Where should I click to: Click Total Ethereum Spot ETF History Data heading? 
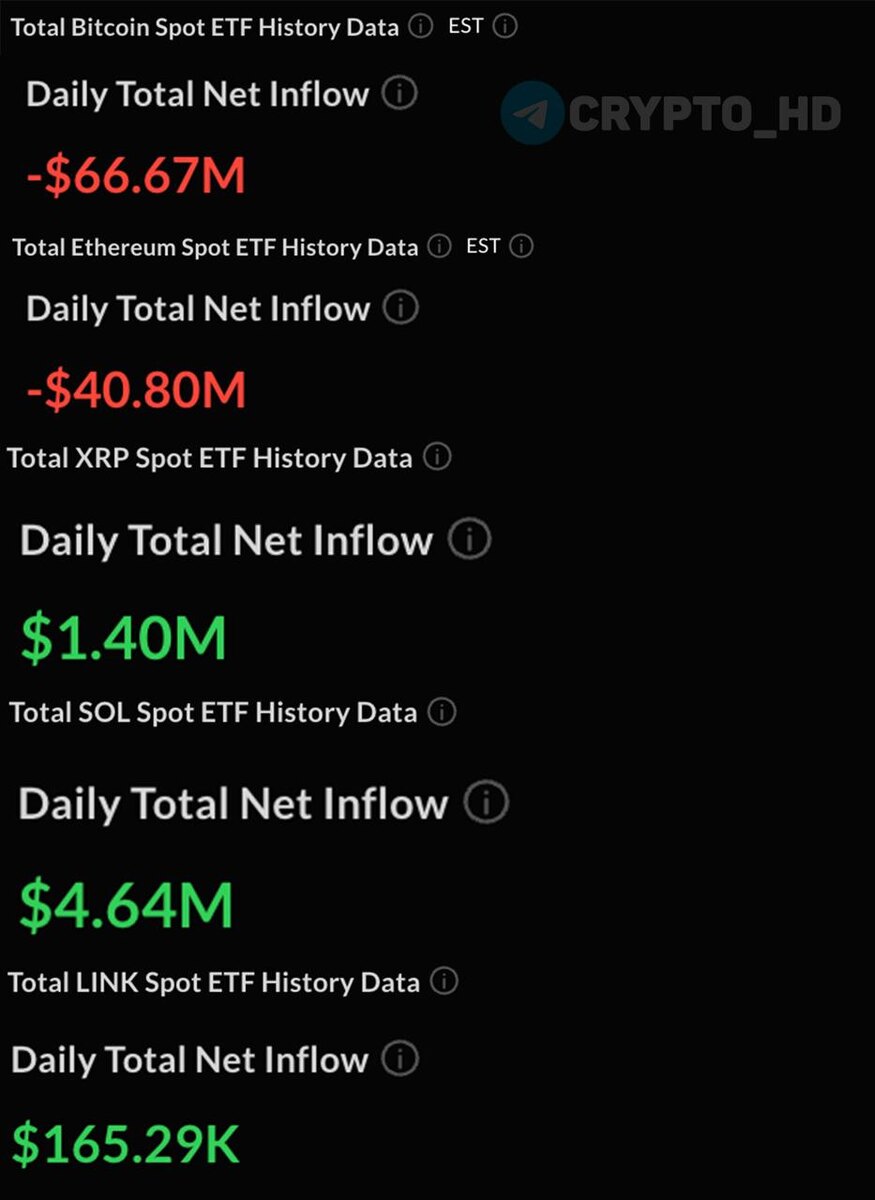[x=215, y=247]
